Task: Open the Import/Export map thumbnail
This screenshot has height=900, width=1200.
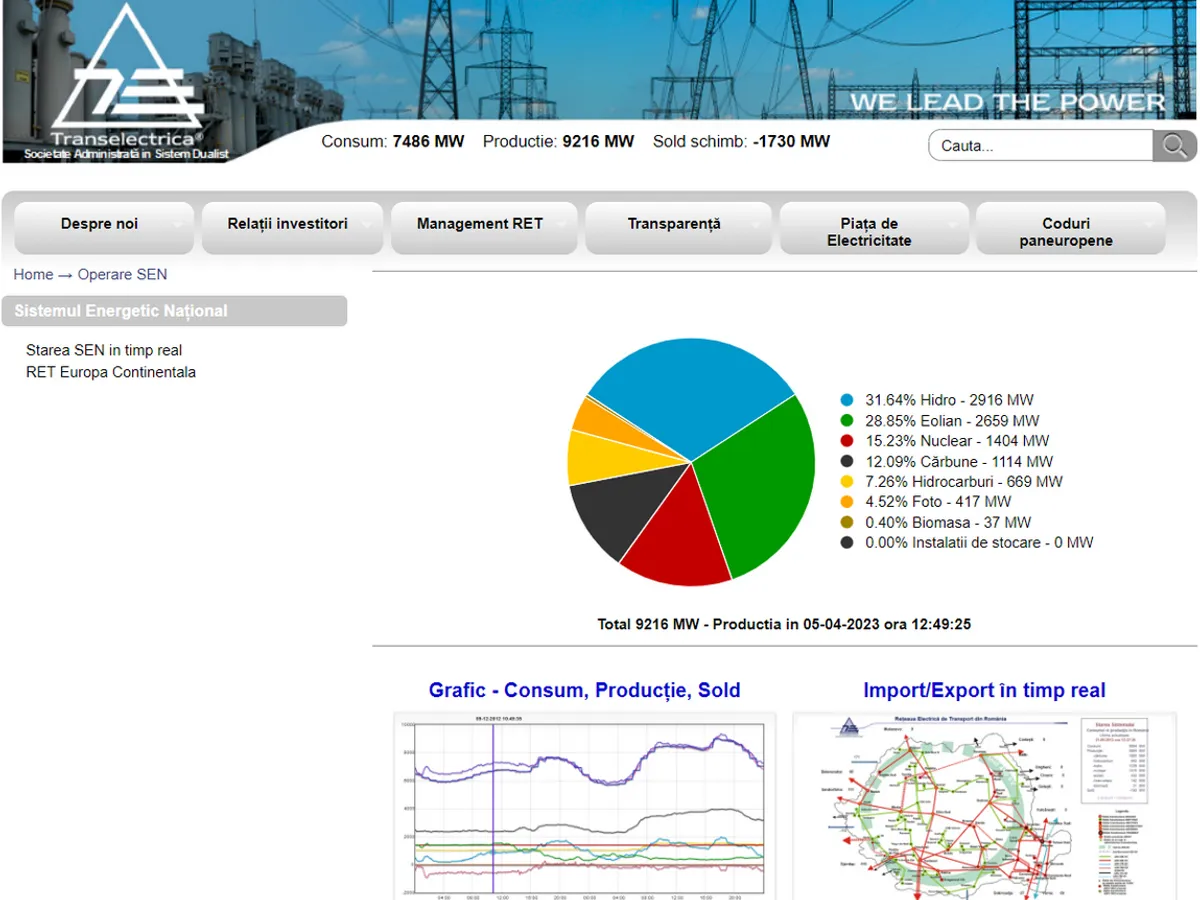Action: 984,805
